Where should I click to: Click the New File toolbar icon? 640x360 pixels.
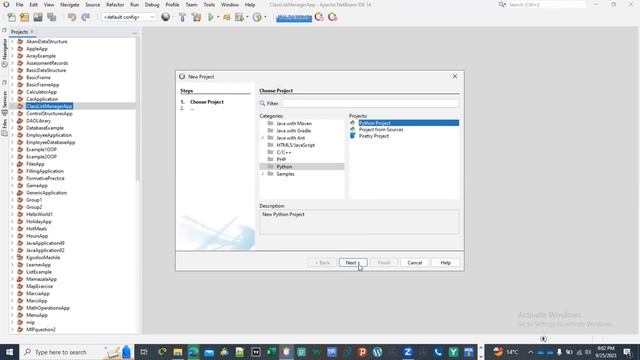click(x=11, y=17)
